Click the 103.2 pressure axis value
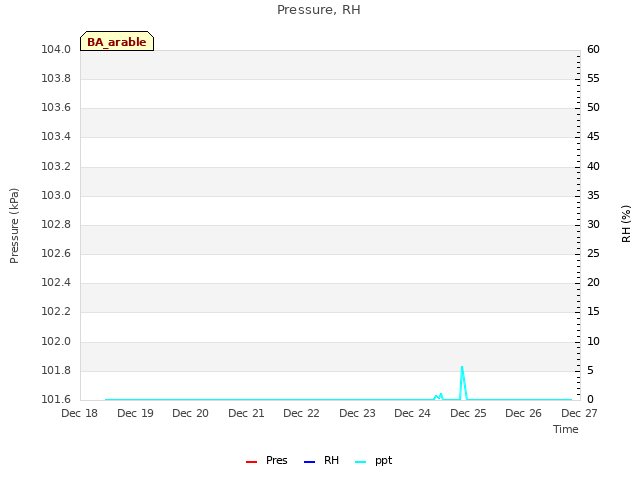Image resolution: width=640 pixels, height=480 pixels. point(56,167)
